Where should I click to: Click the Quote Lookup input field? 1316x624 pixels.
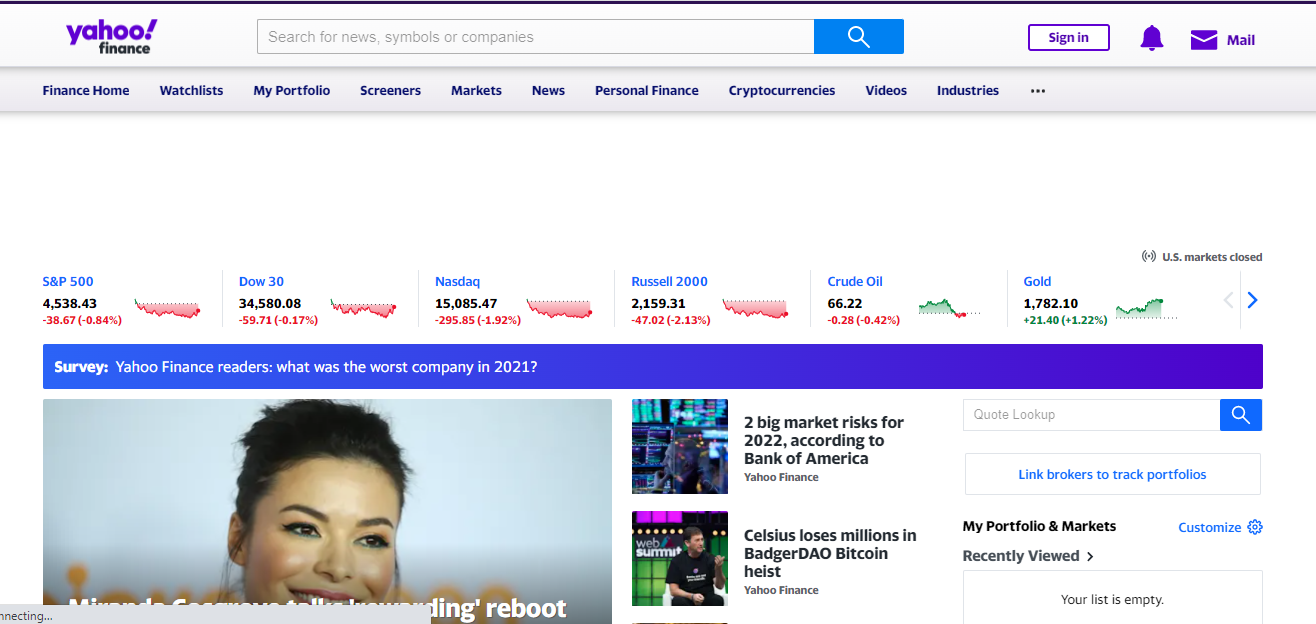point(1092,415)
